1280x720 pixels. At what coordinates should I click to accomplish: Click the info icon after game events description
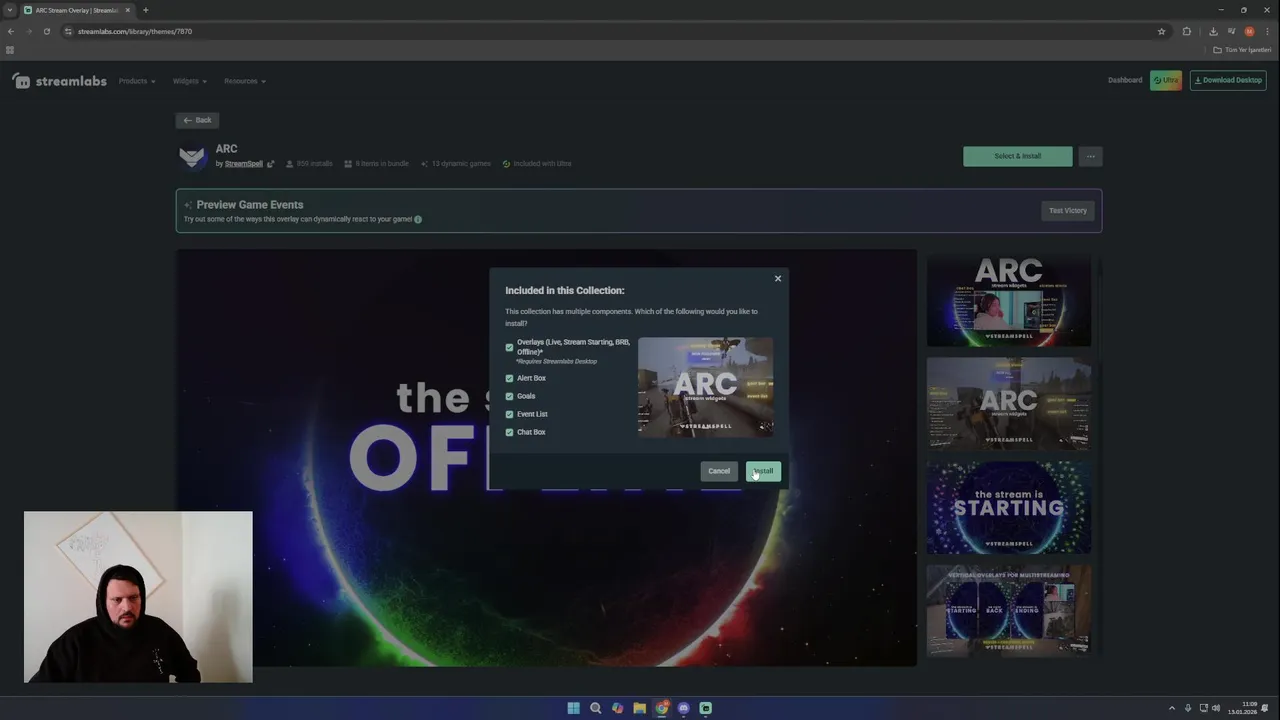tap(418, 219)
